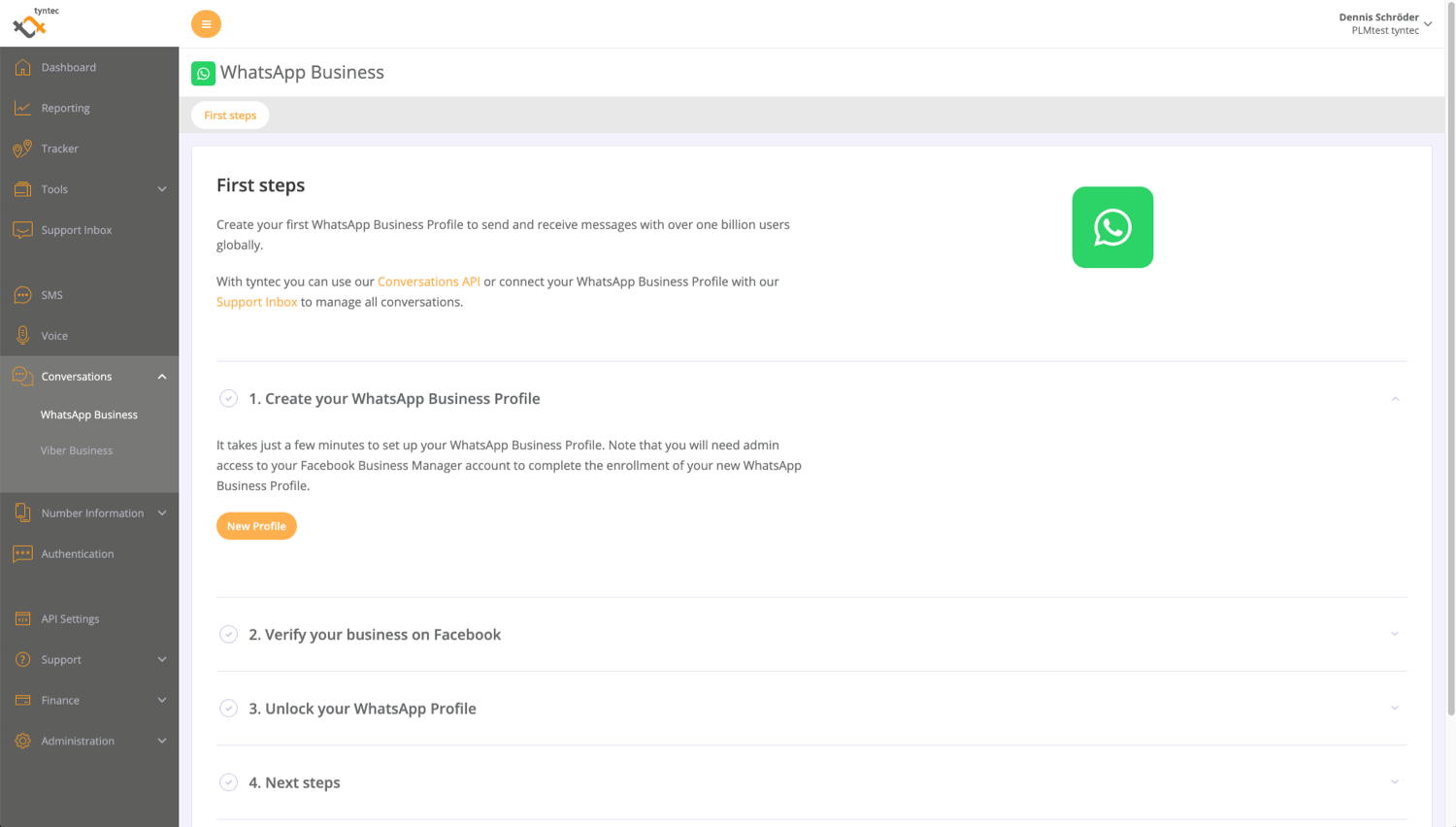
Task: Click the Tracker pin icon
Action: tap(22, 149)
